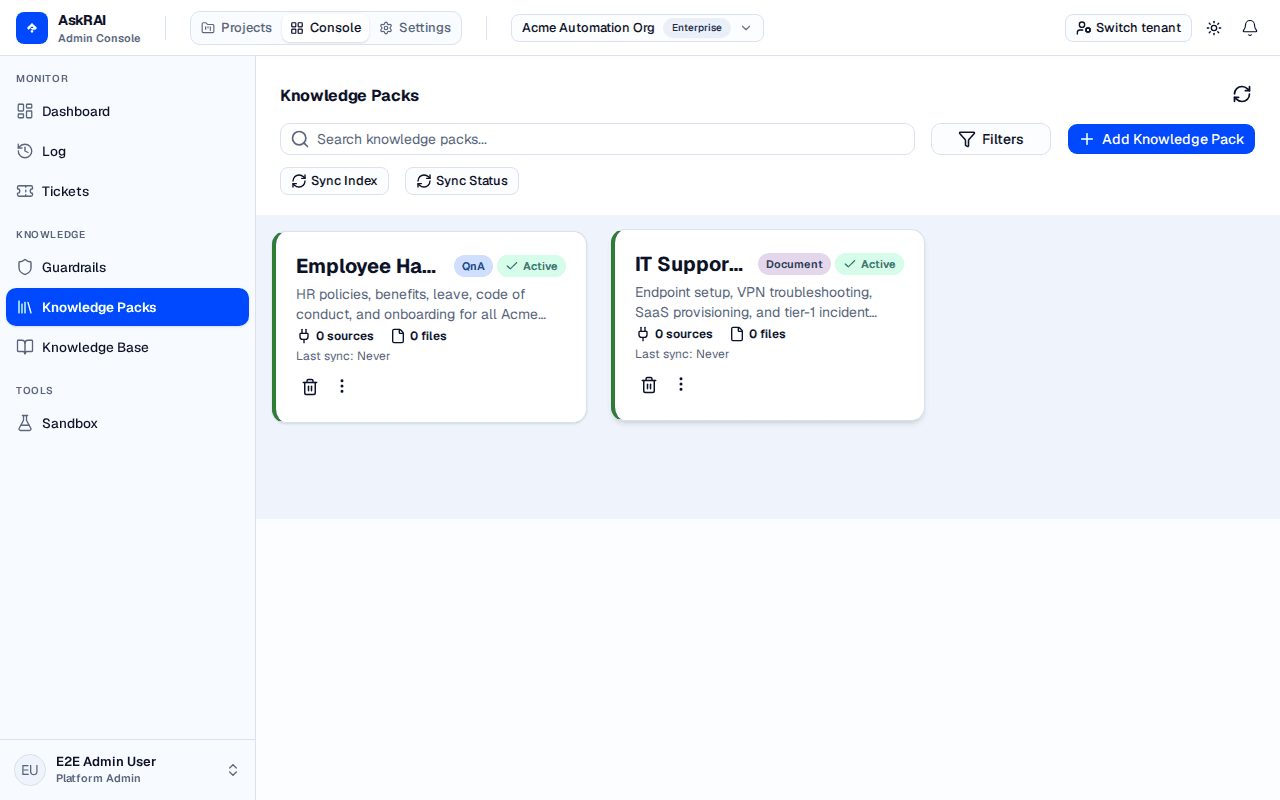Viewport: 1280px width, 800px height.
Task: Click Add Knowledge Pack button
Action: [x=1161, y=139]
